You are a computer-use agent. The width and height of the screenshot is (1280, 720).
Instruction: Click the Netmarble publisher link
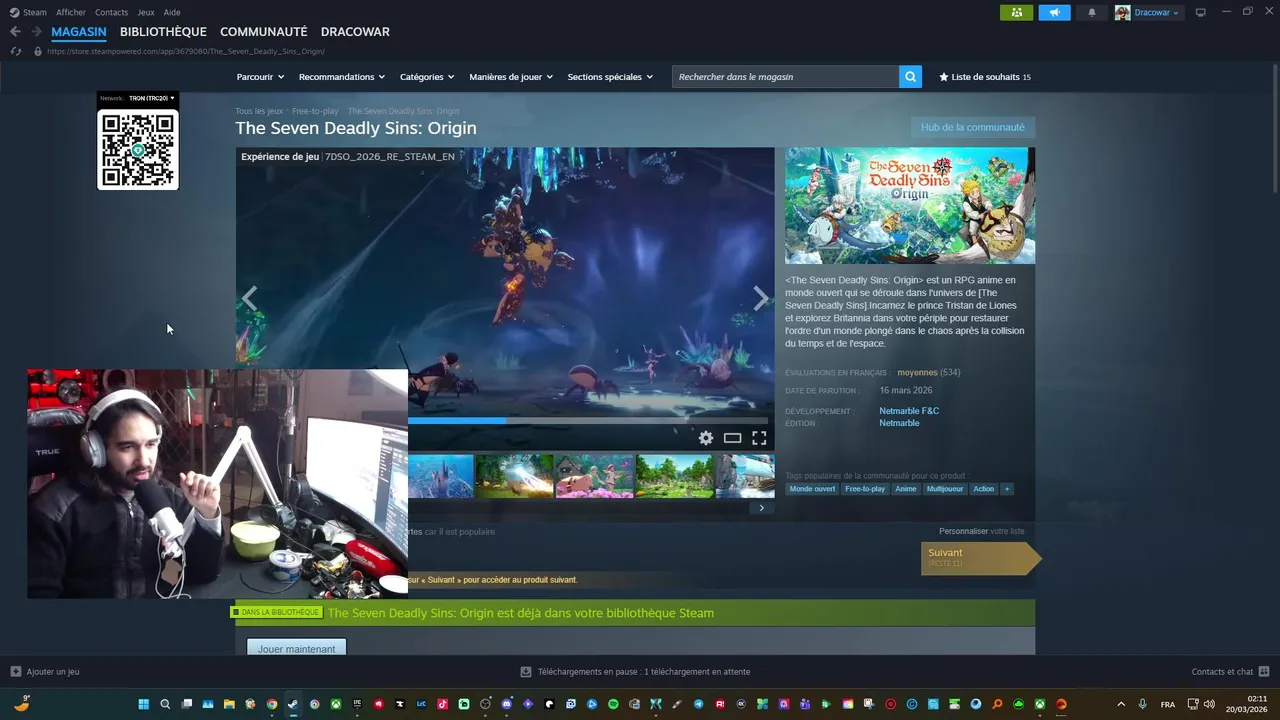899,423
